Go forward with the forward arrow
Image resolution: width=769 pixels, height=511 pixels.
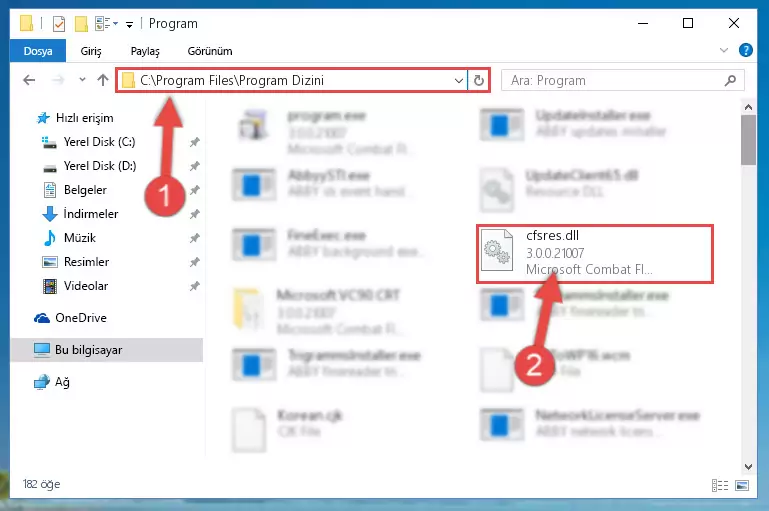click(x=58, y=80)
